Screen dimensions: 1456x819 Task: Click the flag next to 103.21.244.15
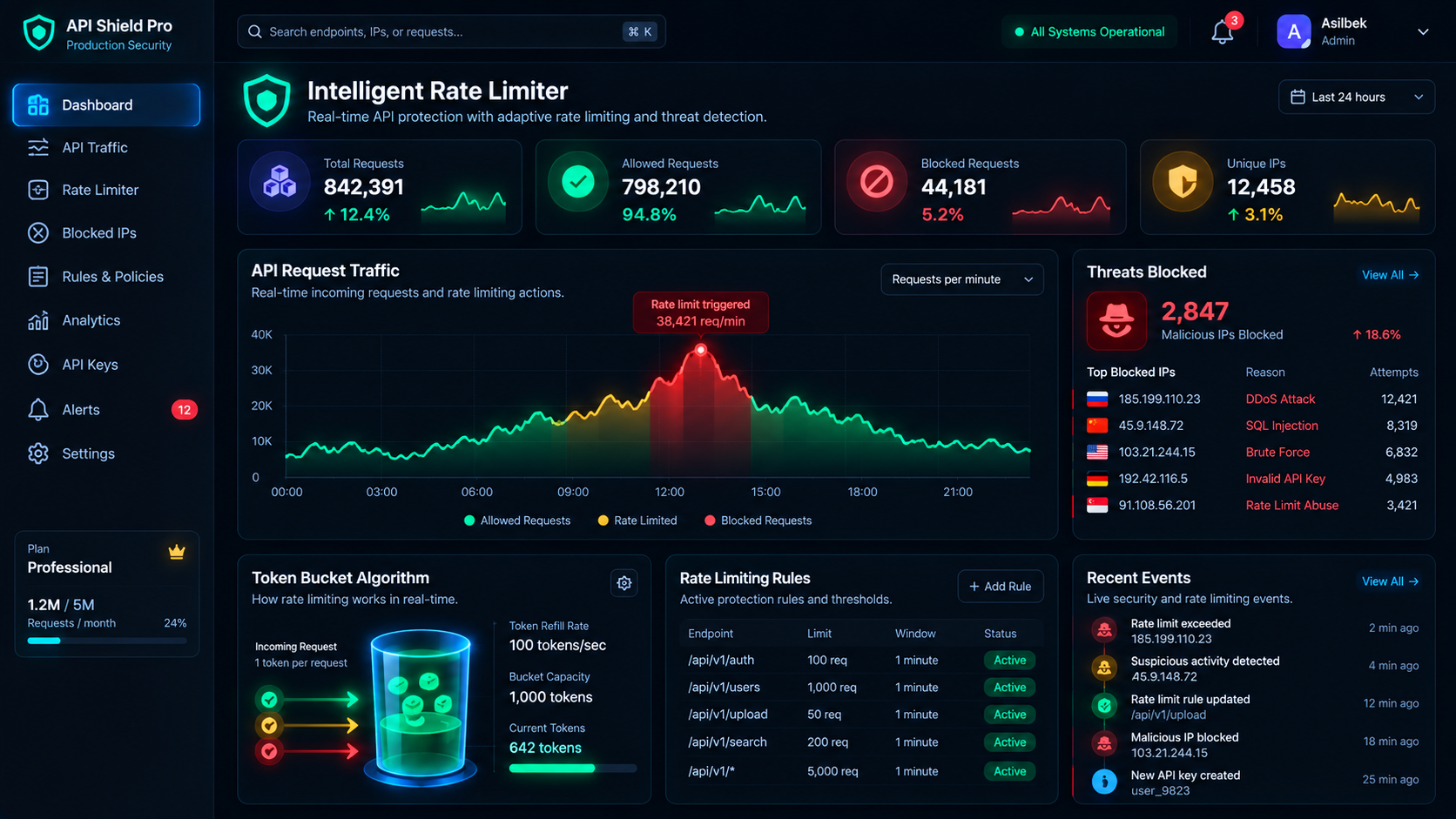(x=1097, y=453)
